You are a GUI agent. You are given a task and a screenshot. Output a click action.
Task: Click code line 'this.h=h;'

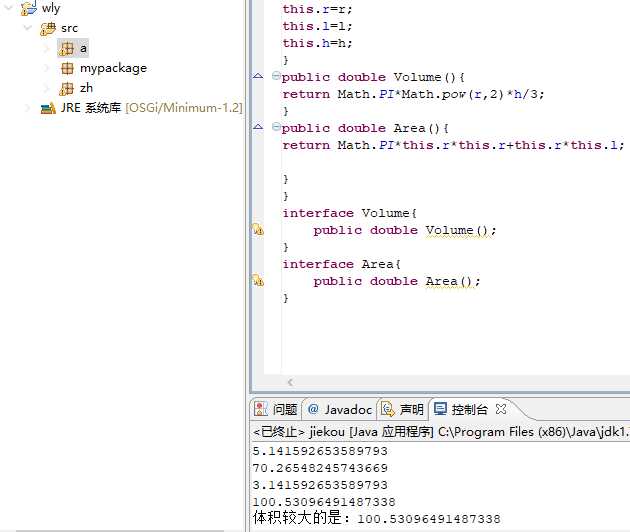click(x=317, y=43)
